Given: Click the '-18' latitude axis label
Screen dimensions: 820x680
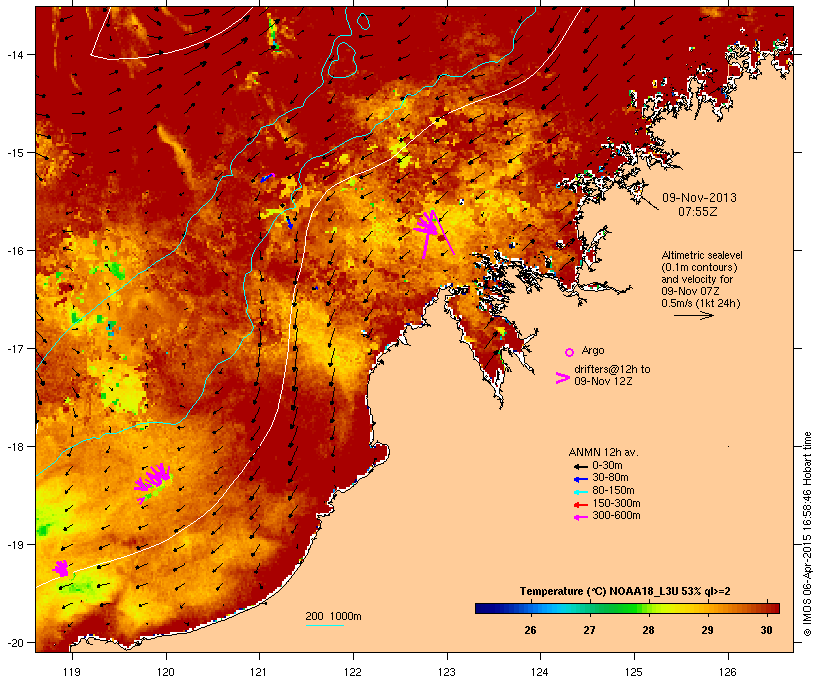Looking at the screenshot, I should [x=14, y=446].
